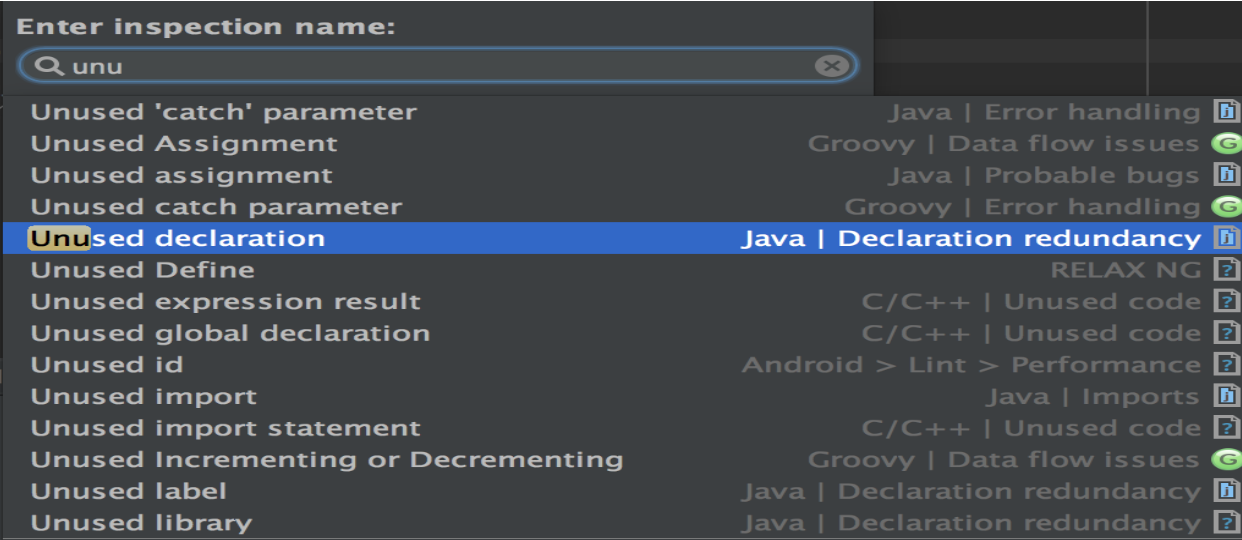This screenshot has width=1242, height=540.
Task: Select Unused Define inspection
Action: (143, 271)
